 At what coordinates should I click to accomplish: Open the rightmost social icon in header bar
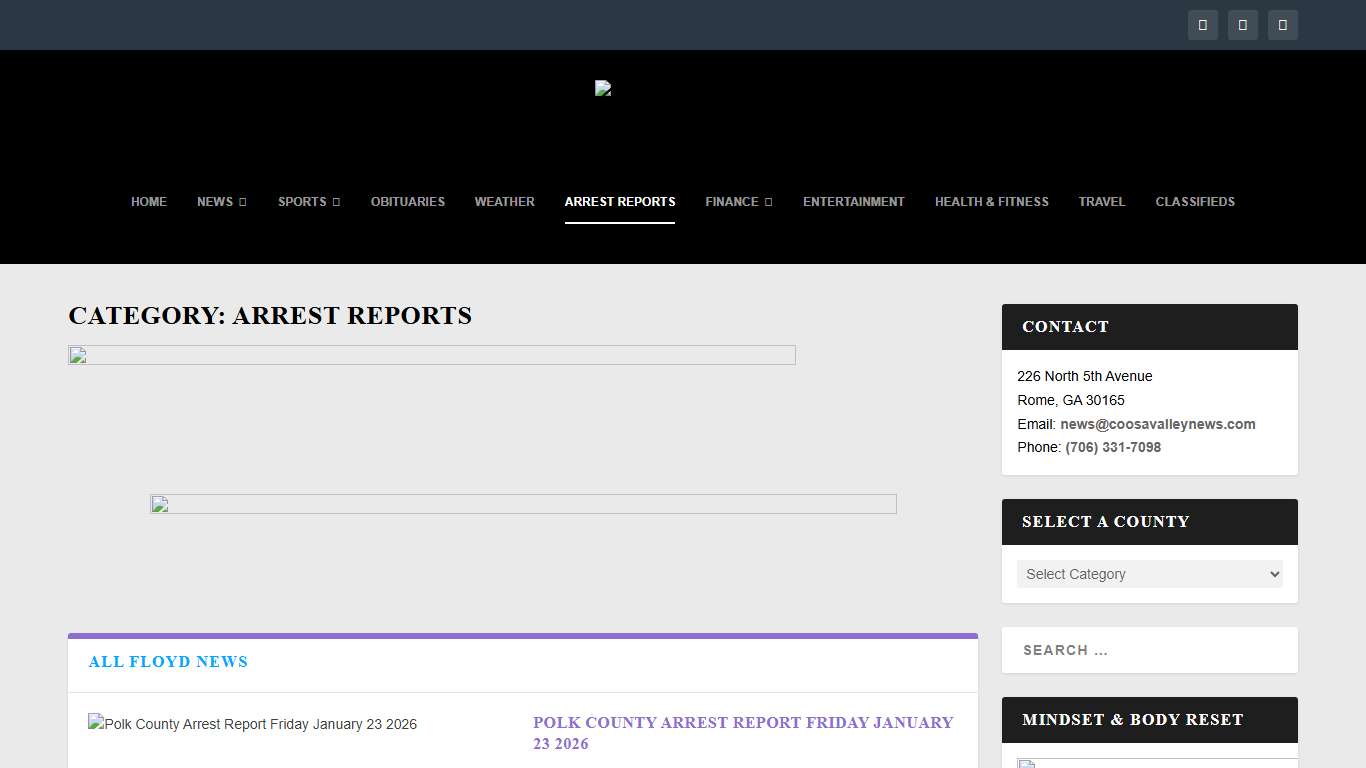[x=1283, y=25]
